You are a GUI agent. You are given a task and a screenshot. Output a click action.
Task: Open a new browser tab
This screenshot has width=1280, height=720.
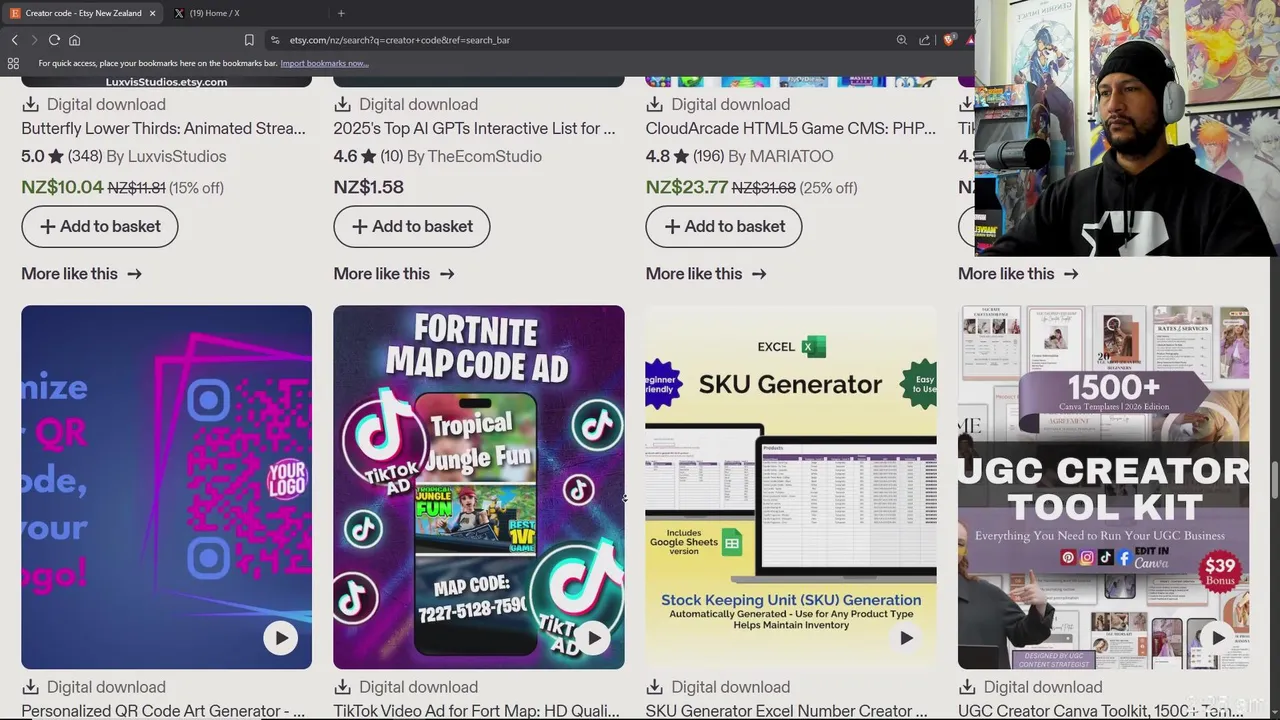click(341, 13)
